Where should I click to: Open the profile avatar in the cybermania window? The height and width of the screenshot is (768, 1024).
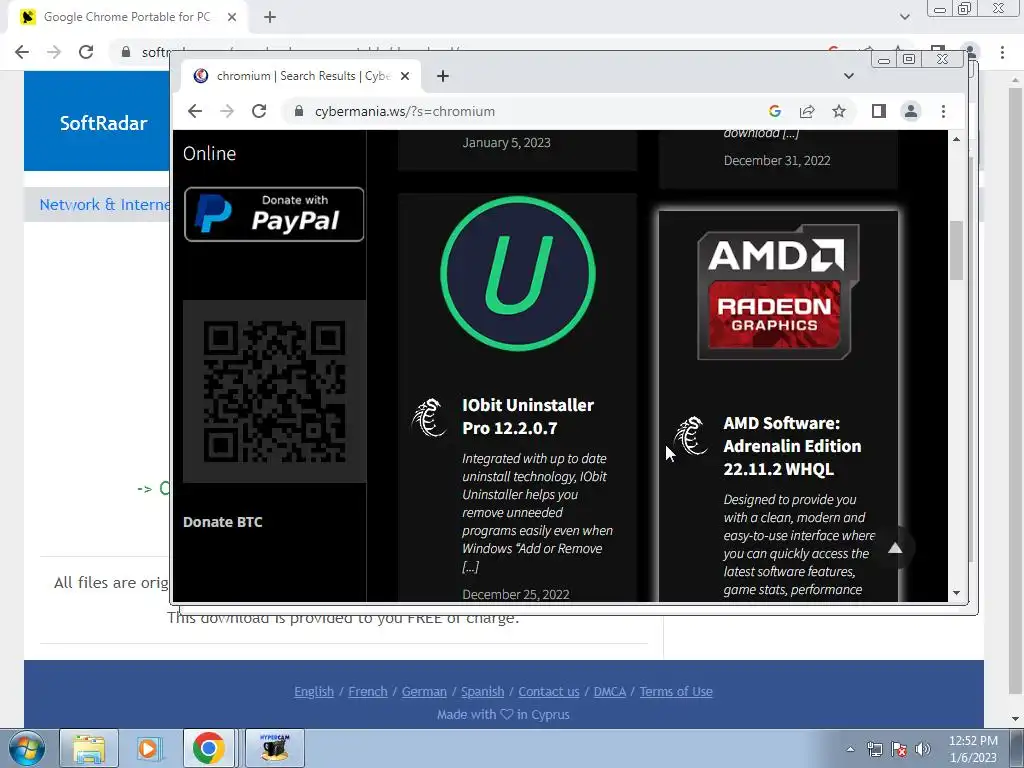(x=911, y=111)
